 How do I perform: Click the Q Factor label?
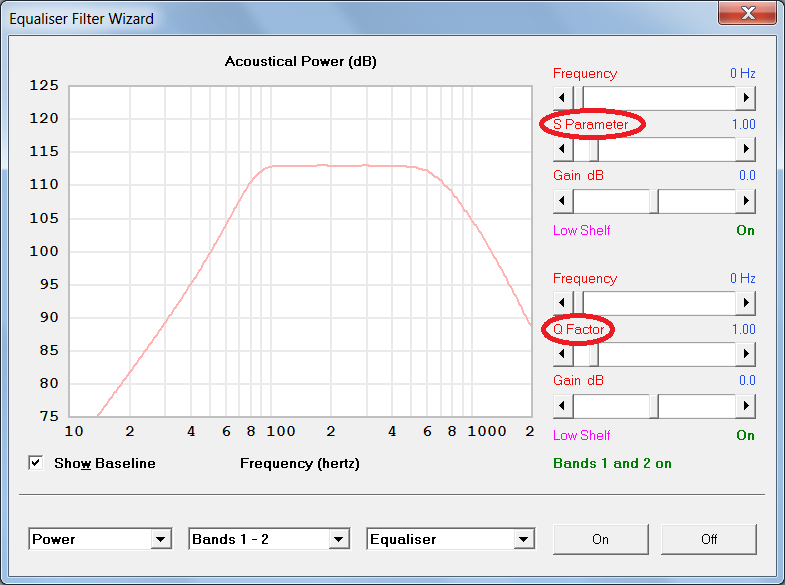pyautogui.click(x=578, y=329)
